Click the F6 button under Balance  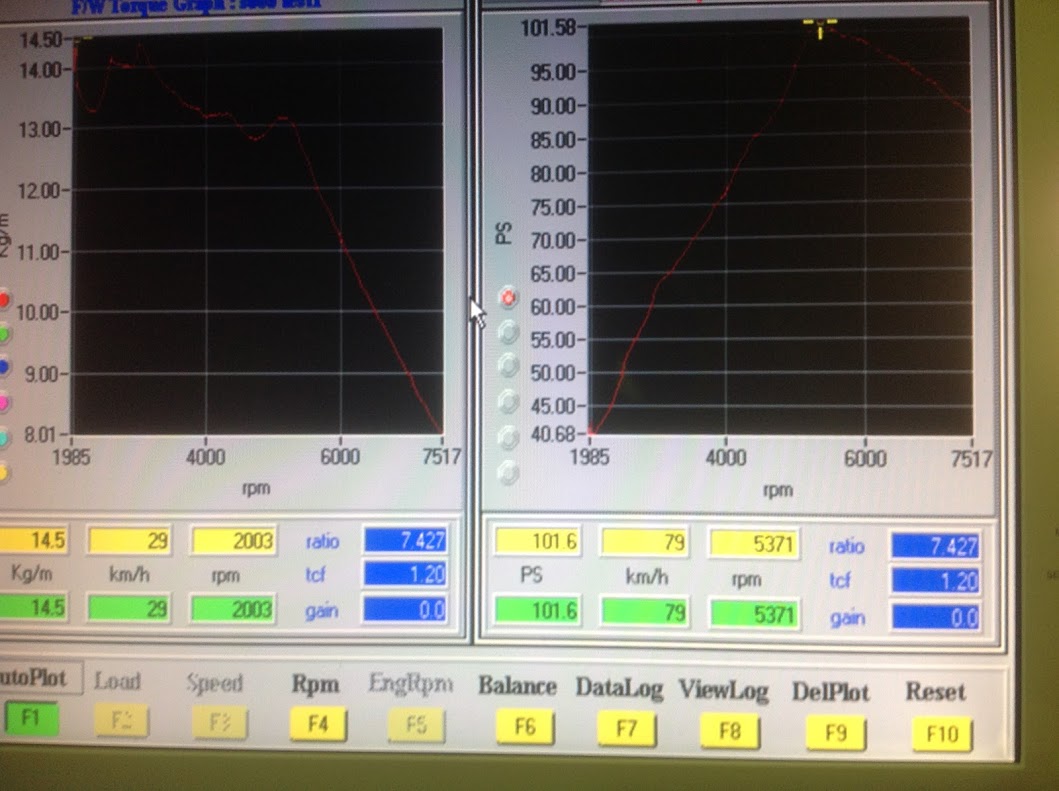525,727
